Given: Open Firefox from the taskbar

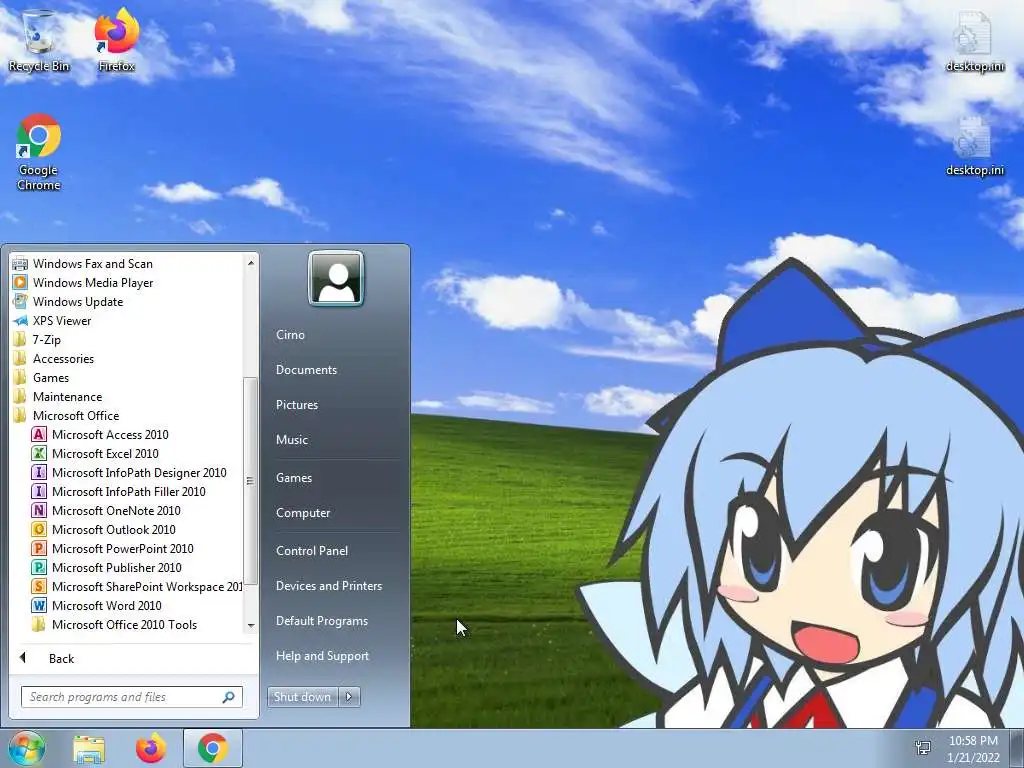Looking at the screenshot, I should (x=151, y=749).
